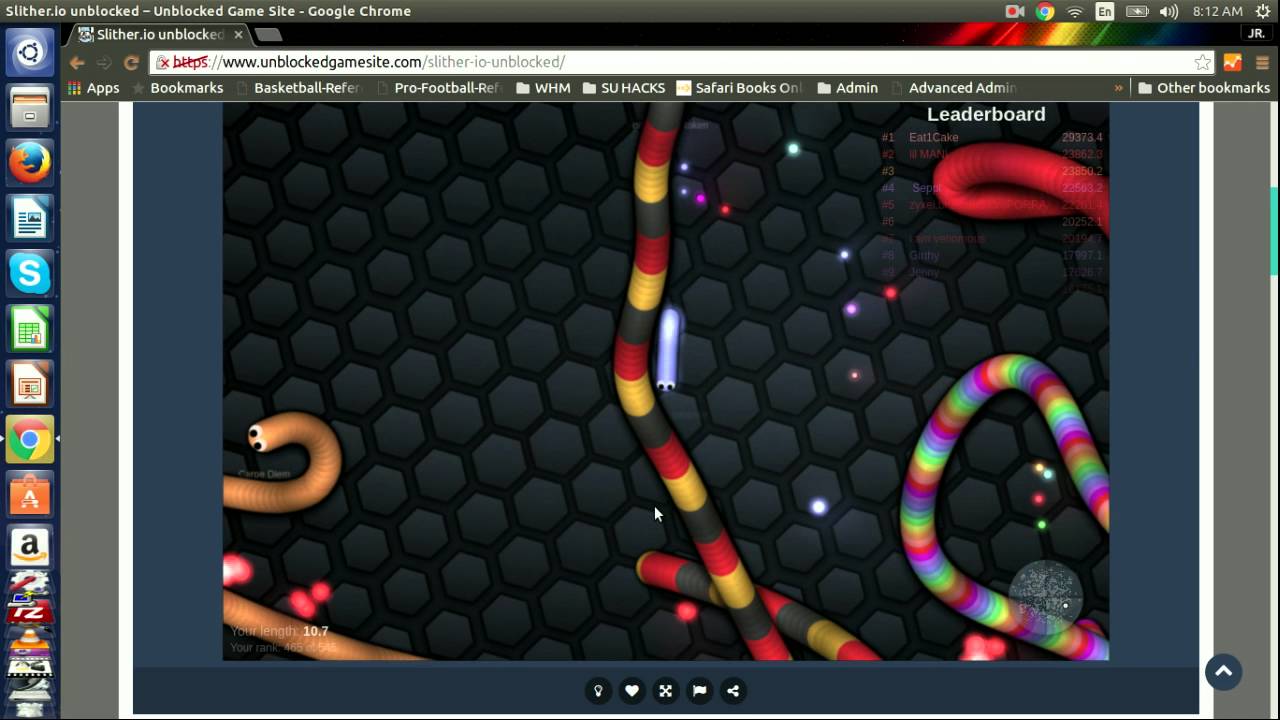Open the Chrome hamburger menu

click(x=1262, y=62)
